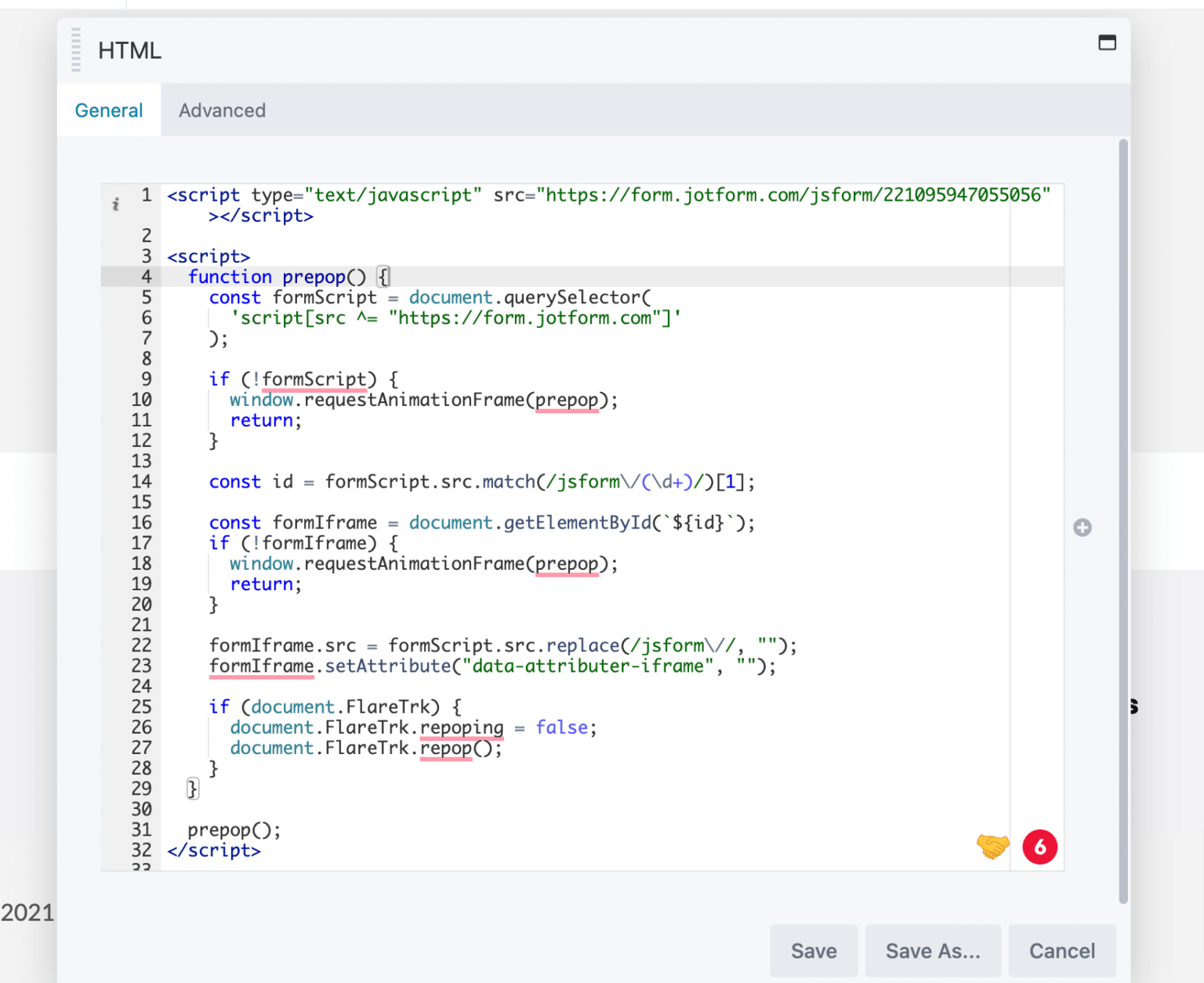Click the 'const formIframe' declaration line
Image resolution: width=1204 pixels, height=983 pixels.
[x=482, y=523]
